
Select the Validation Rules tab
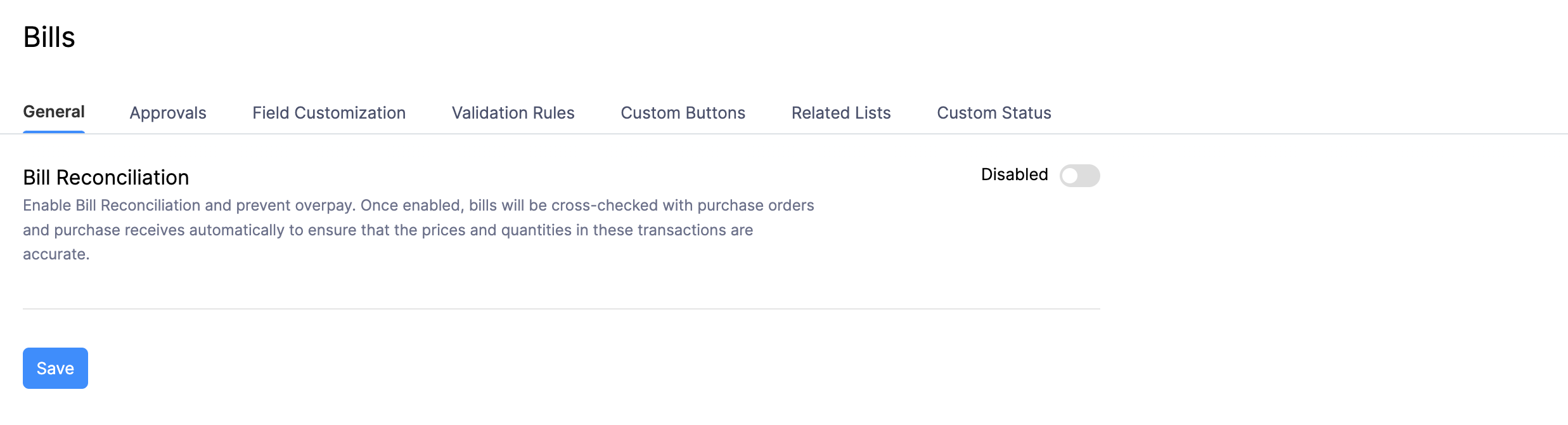(x=513, y=112)
